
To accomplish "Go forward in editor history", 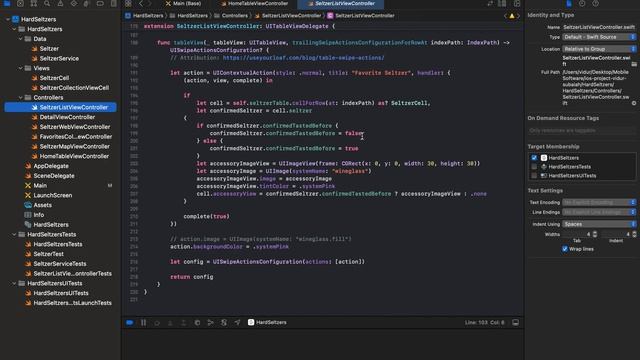I will [x=150, y=3].
